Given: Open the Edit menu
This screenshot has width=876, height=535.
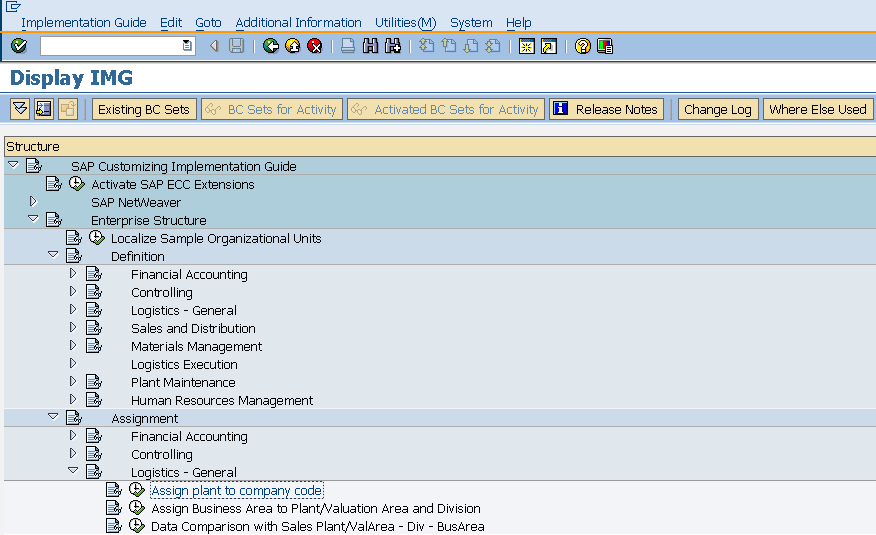Looking at the screenshot, I should click(171, 23).
